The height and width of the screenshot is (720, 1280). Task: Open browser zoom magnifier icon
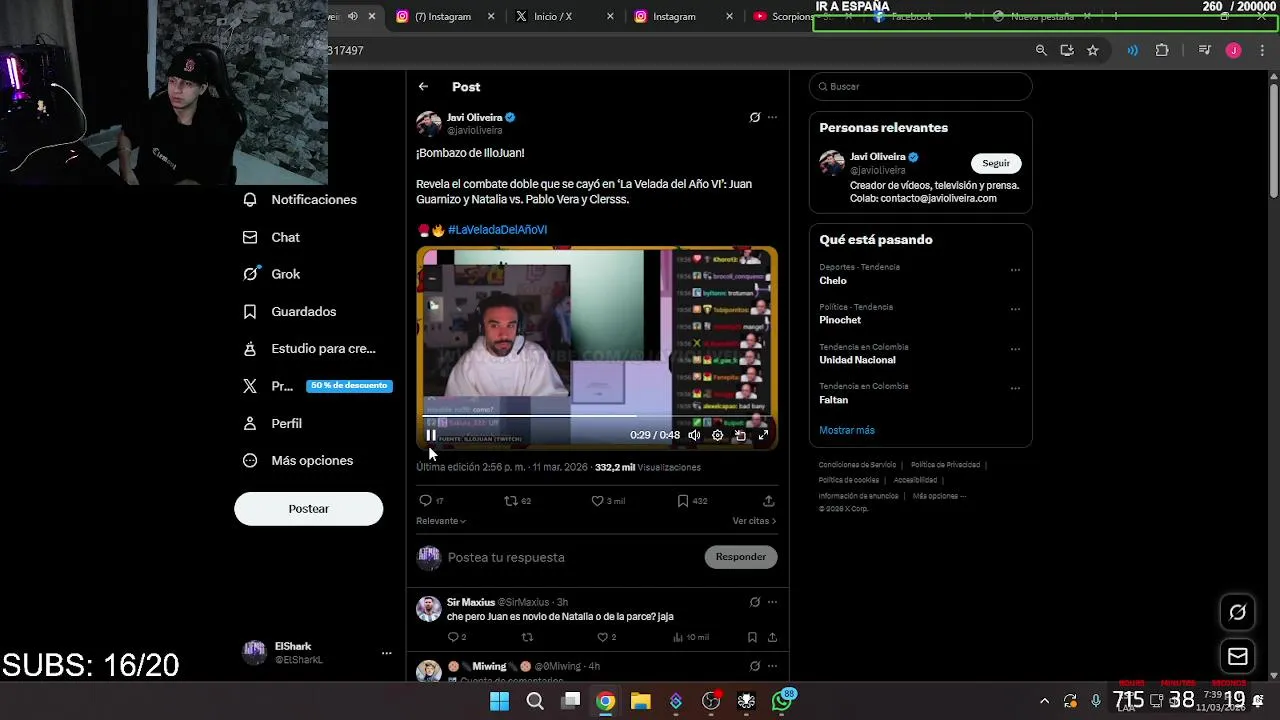[1041, 50]
